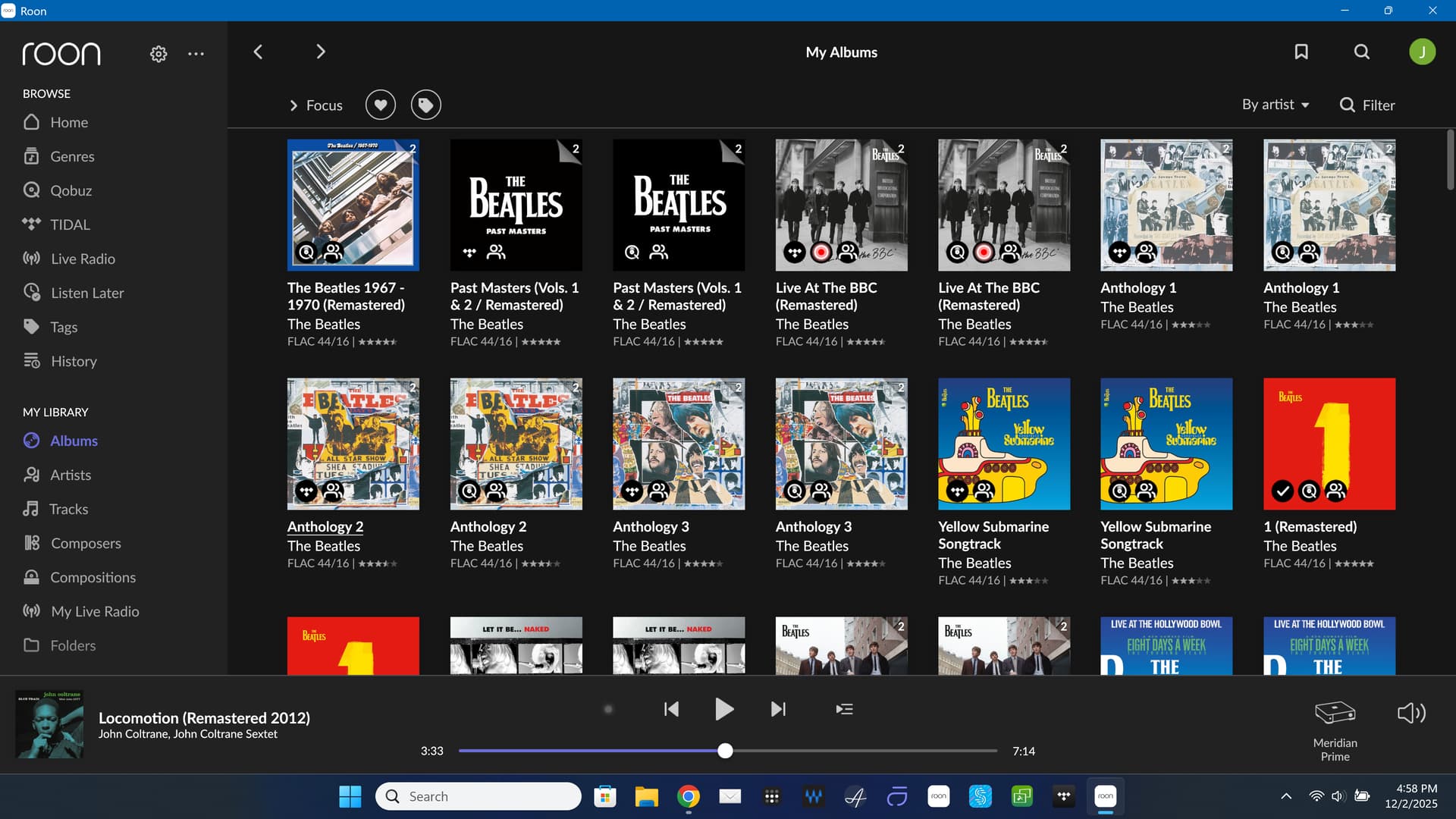Open Composers in My Library
Viewport: 1456px width, 819px height.
[86, 543]
